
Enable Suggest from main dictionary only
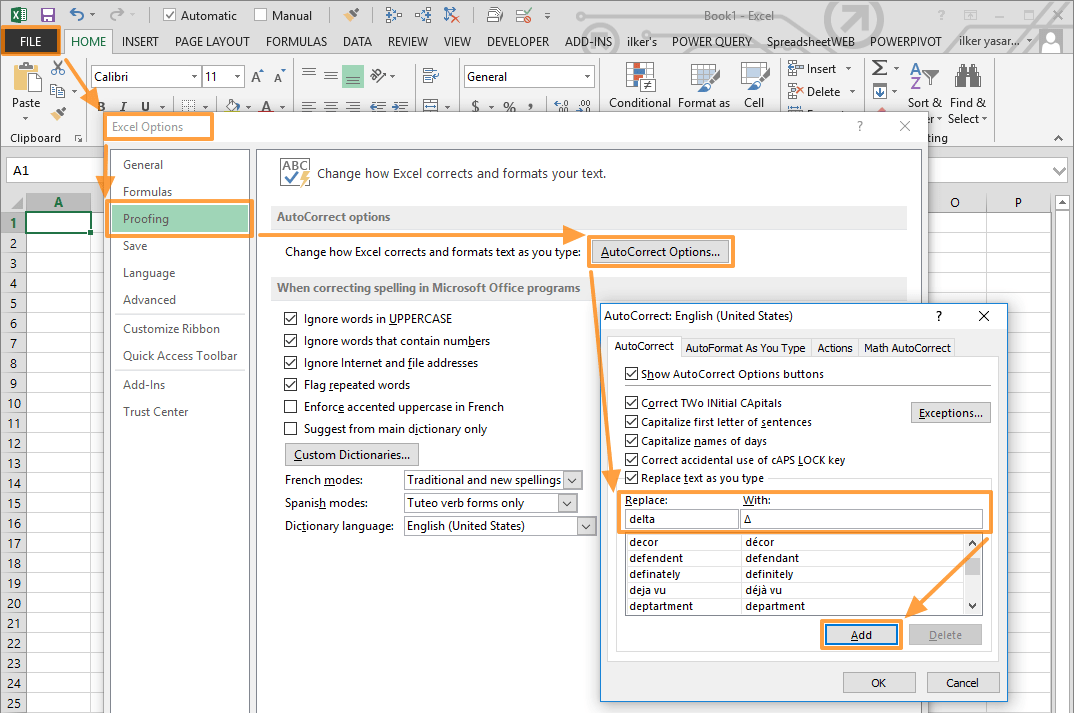pos(291,428)
